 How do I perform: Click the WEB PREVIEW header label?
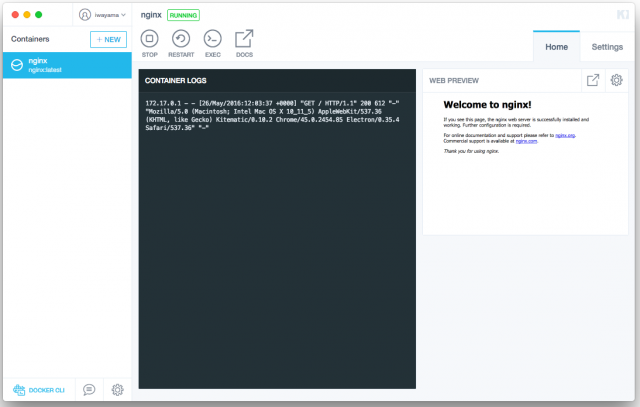click(454, 81)
